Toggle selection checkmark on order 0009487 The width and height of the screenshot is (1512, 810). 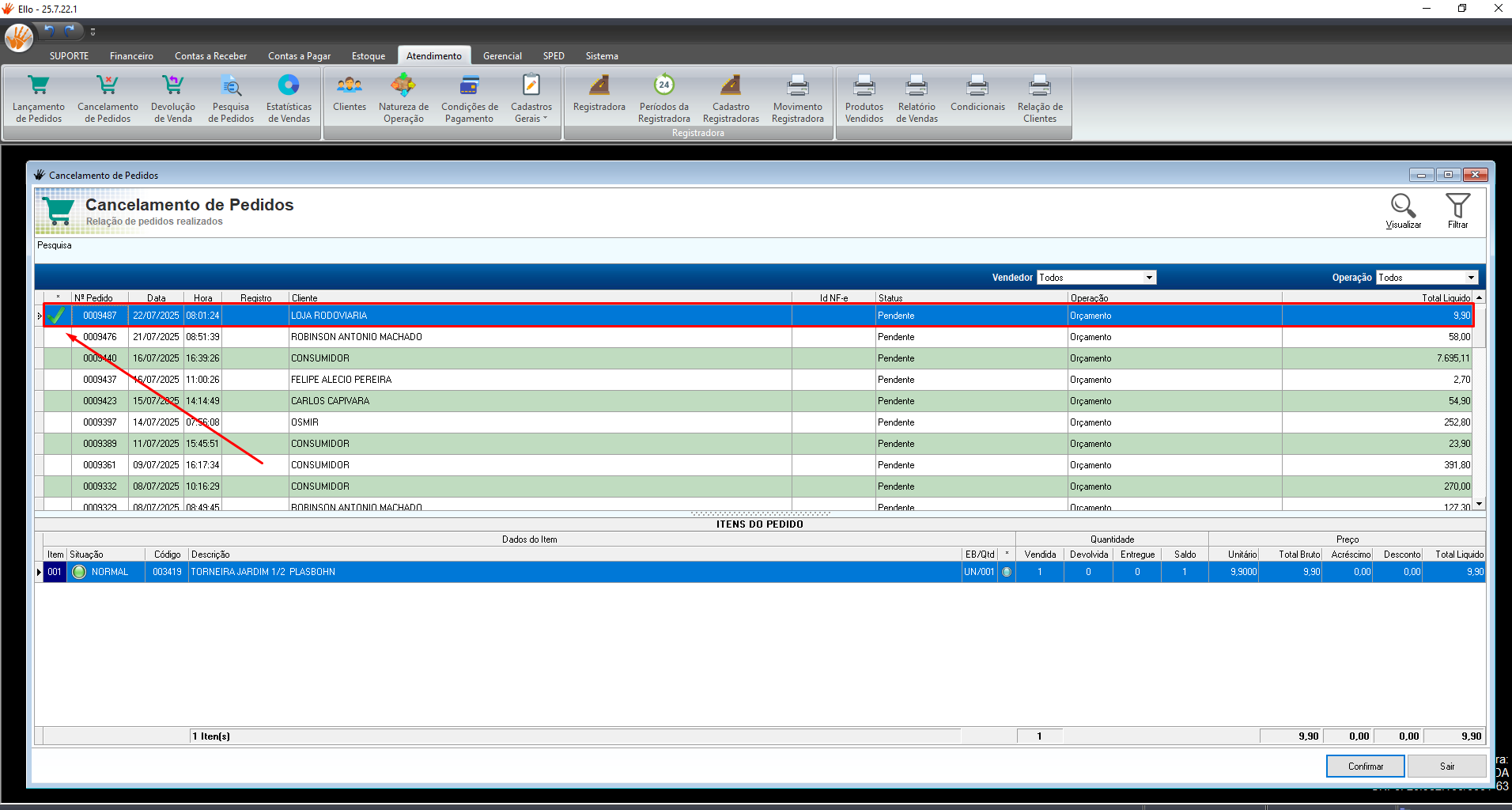pos(57,316)
